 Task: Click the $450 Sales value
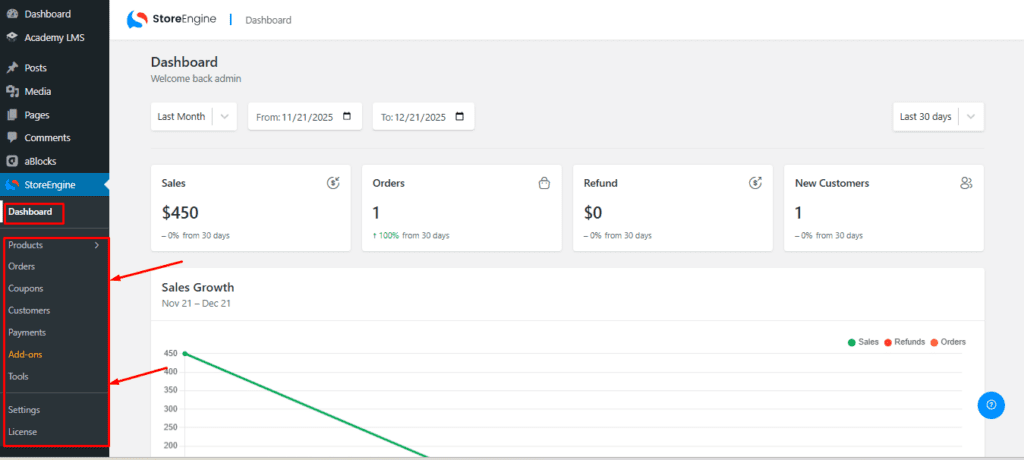point(180,212)
